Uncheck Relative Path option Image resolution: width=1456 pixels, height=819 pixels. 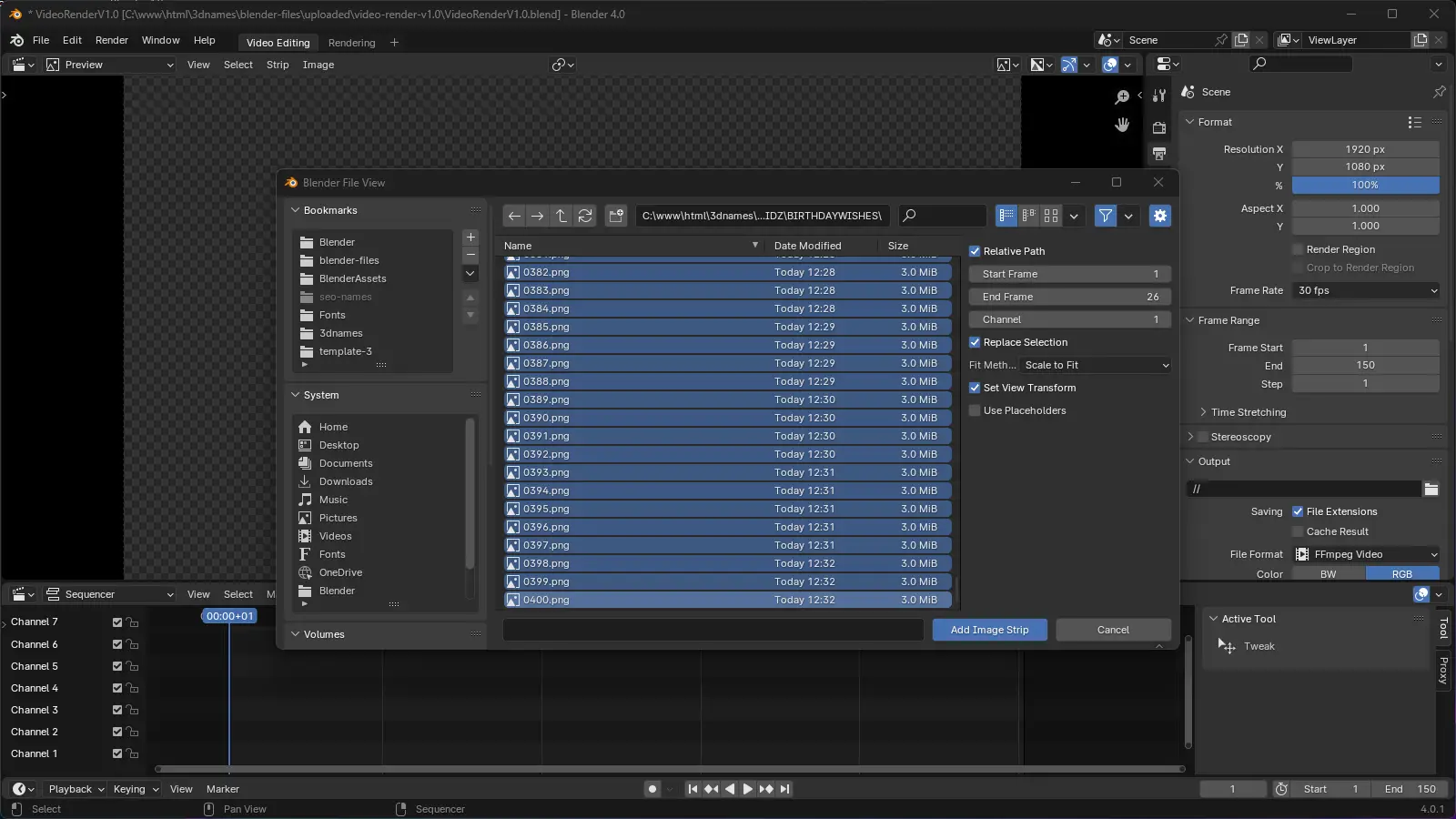click(975, 251)
